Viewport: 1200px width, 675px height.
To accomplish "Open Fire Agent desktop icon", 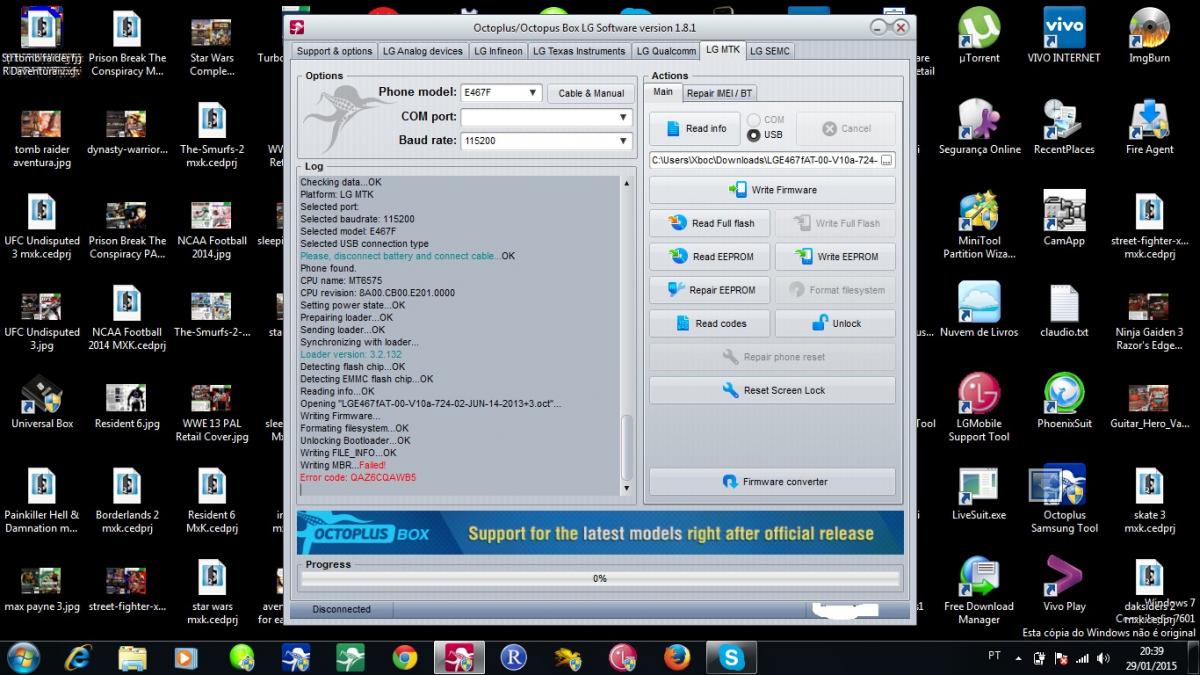I will pos(1149,127).
